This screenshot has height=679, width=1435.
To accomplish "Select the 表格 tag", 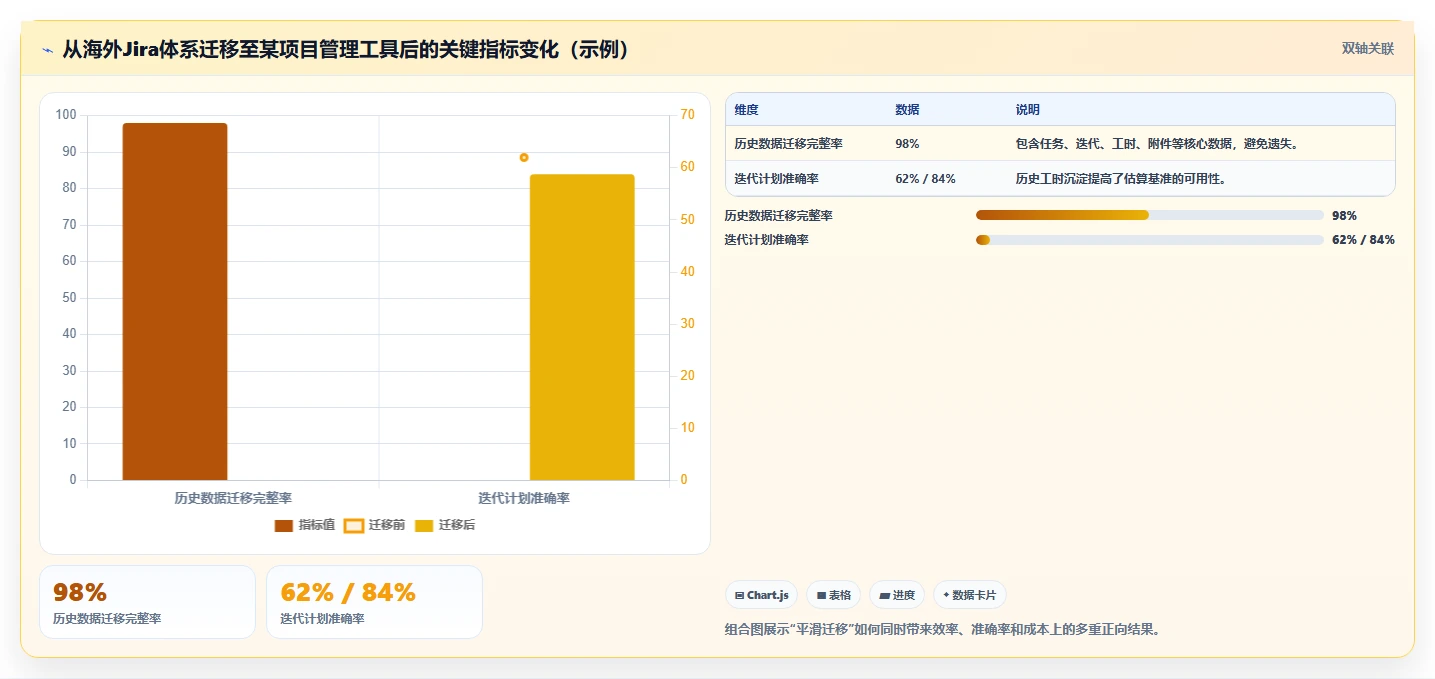I will 833,595.
